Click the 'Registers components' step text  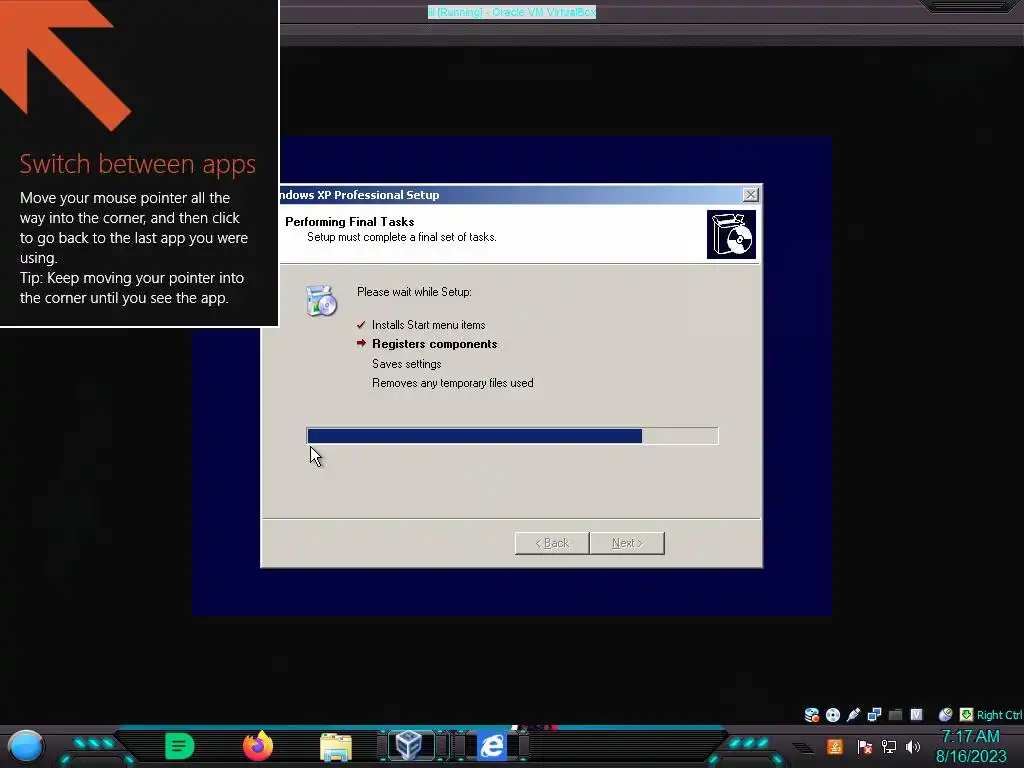click(434, 344)
